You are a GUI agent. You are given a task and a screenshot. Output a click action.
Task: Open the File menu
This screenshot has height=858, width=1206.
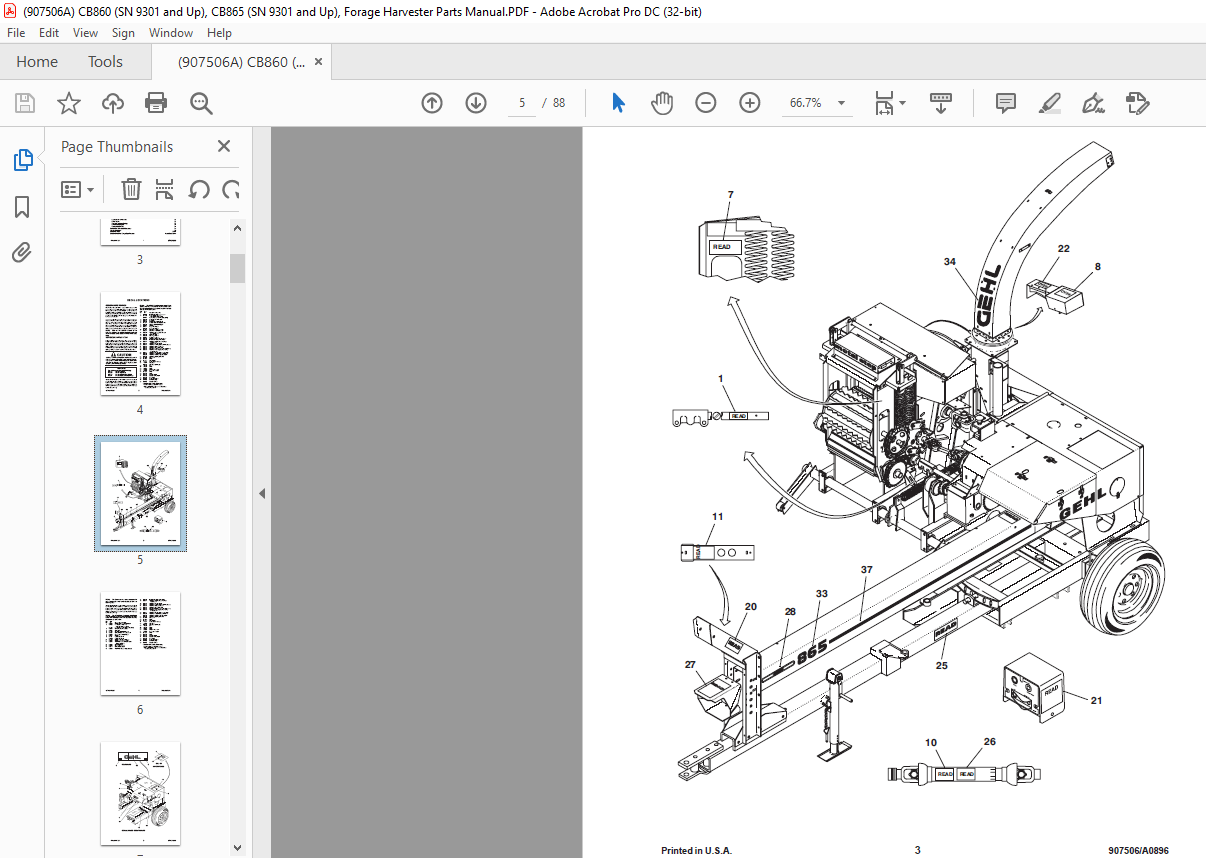(16, 33)
